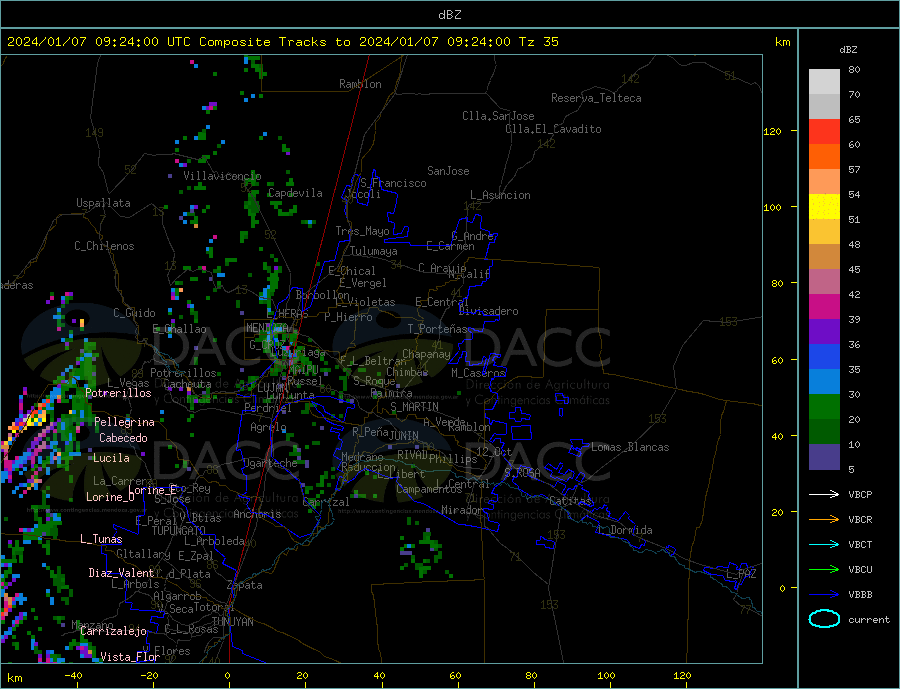Click the C_Chilenos map label

104,246
